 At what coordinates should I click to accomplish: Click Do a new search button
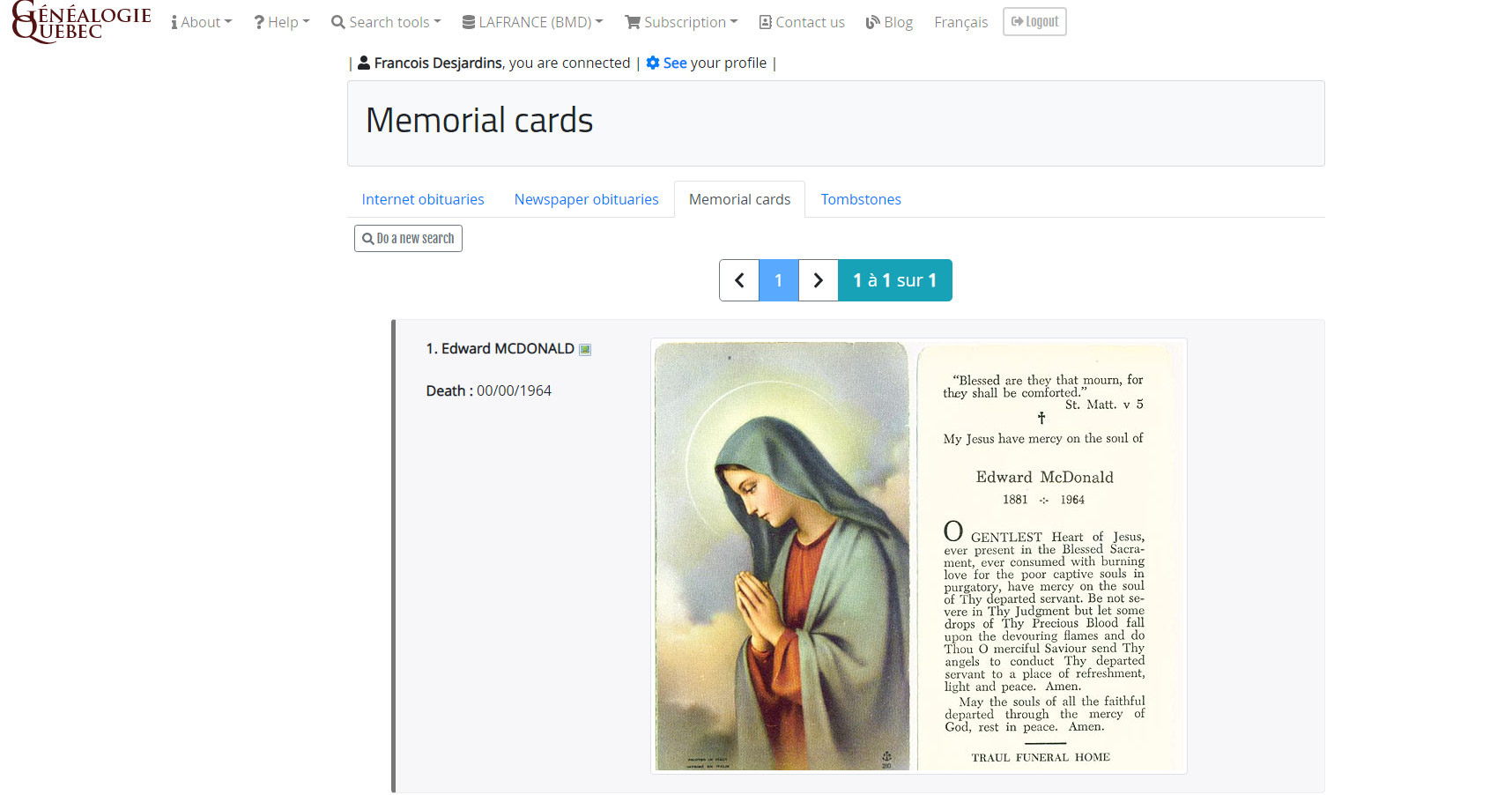click(x=408, y=238)
